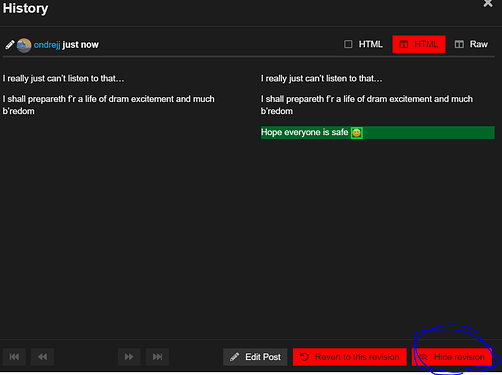Viewport: 502px width, 375px height.
Task: Click left 'I really just can't listen to that…'
Action: coord(63,79)
